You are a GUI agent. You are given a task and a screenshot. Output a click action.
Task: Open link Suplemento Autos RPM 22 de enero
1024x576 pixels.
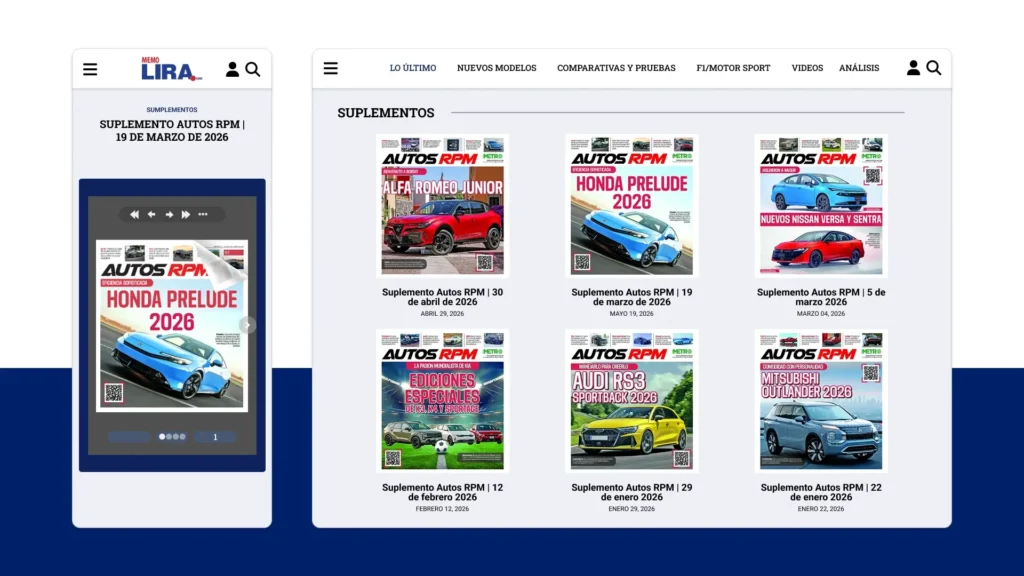pyautogui.click(x=821, y=492)
